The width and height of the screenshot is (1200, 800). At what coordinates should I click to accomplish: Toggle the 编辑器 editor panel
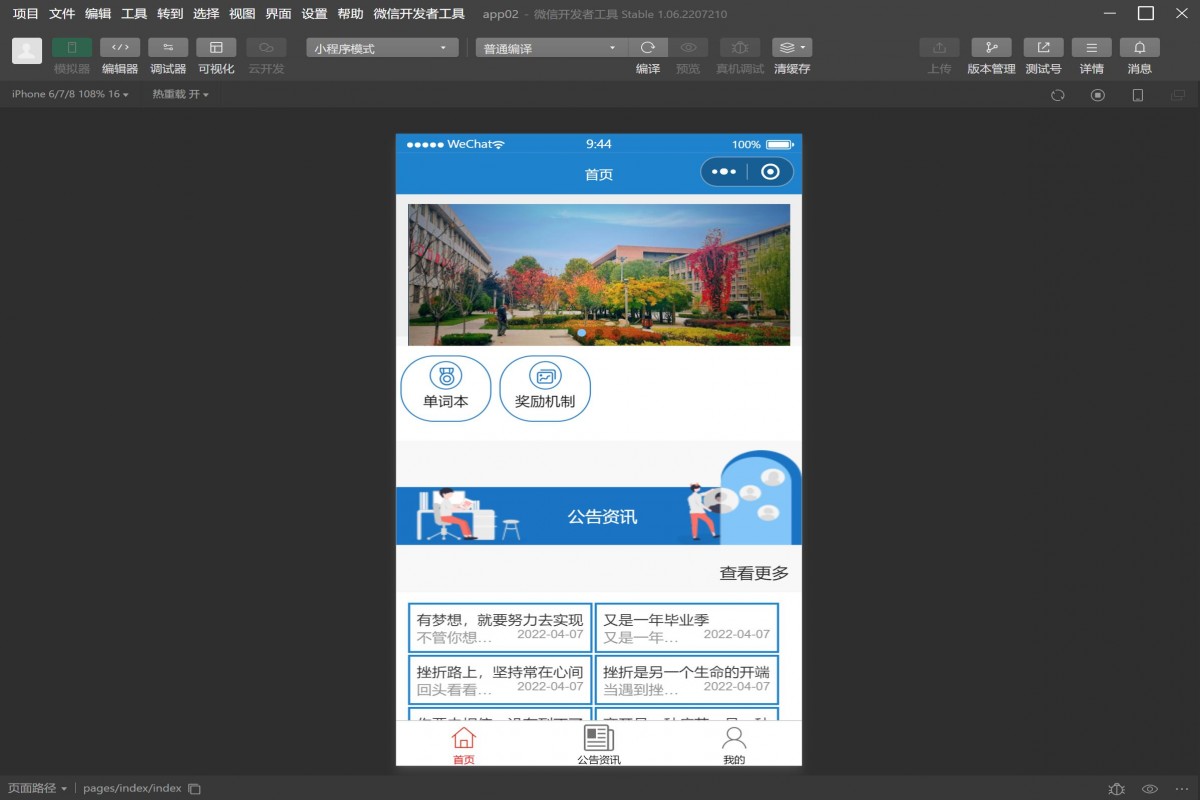[120, 48]
